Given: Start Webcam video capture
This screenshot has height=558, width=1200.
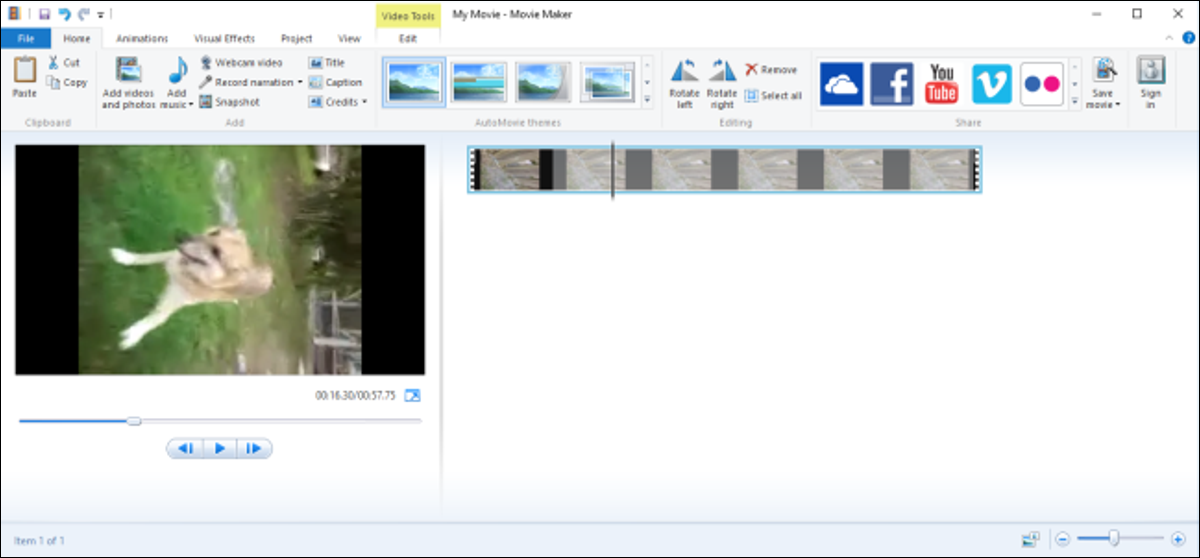Looking at the screenshot, I should pos(241,62).
